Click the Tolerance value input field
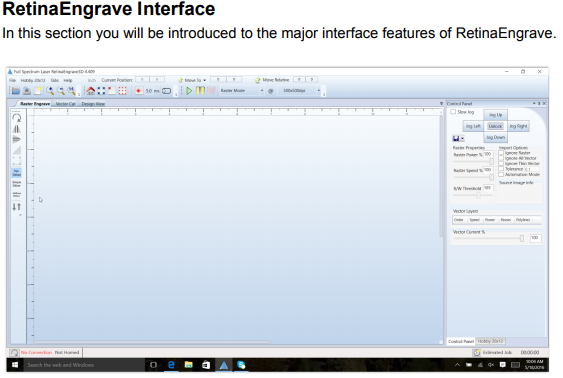The image size is (563, 378). coord(532,169)
